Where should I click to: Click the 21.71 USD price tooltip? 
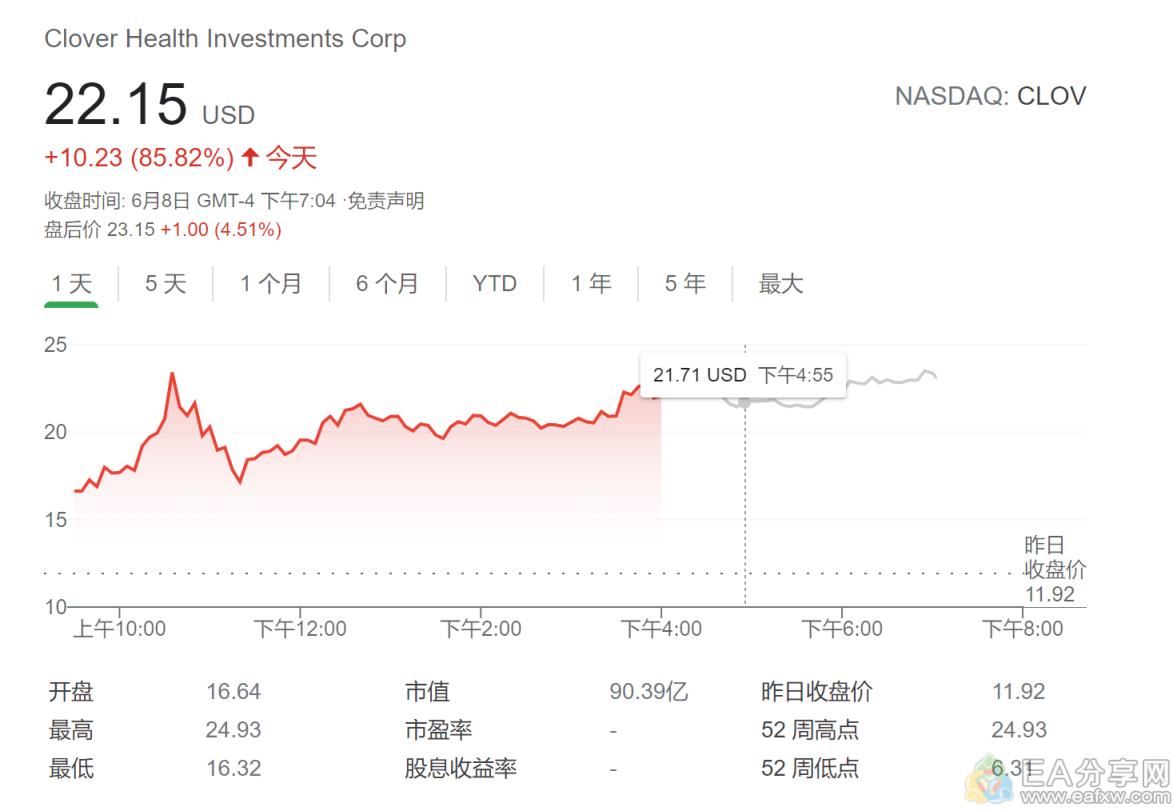(x=743, y=375)
